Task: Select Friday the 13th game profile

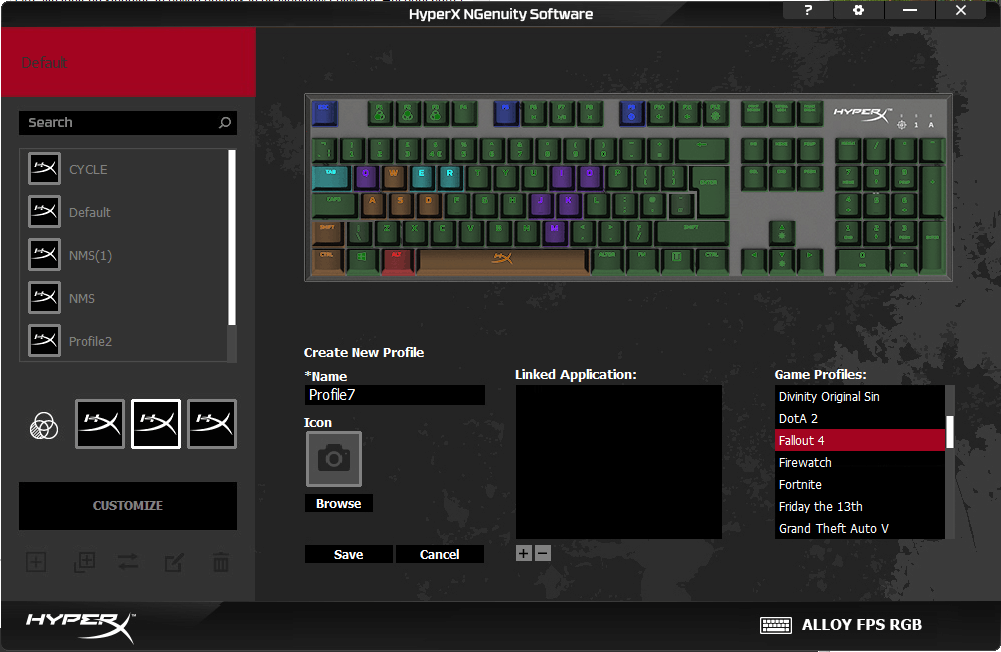Action: pos(859,506)
